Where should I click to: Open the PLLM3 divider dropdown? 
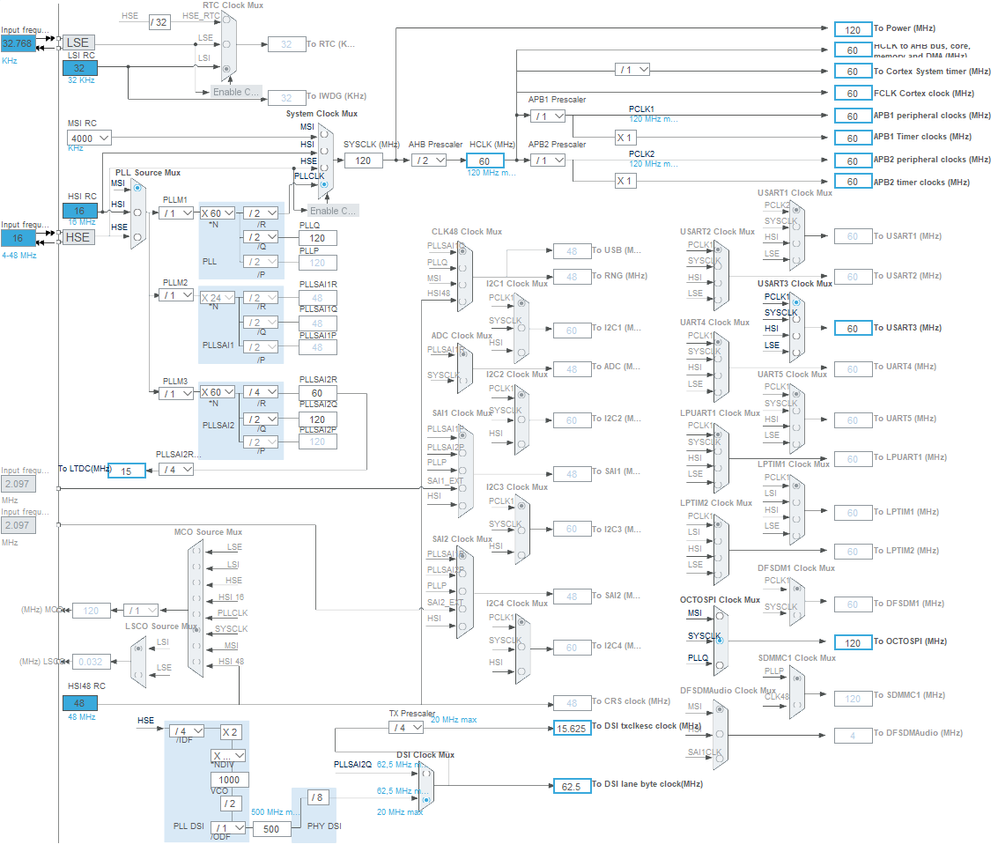(x=176, y=393)
